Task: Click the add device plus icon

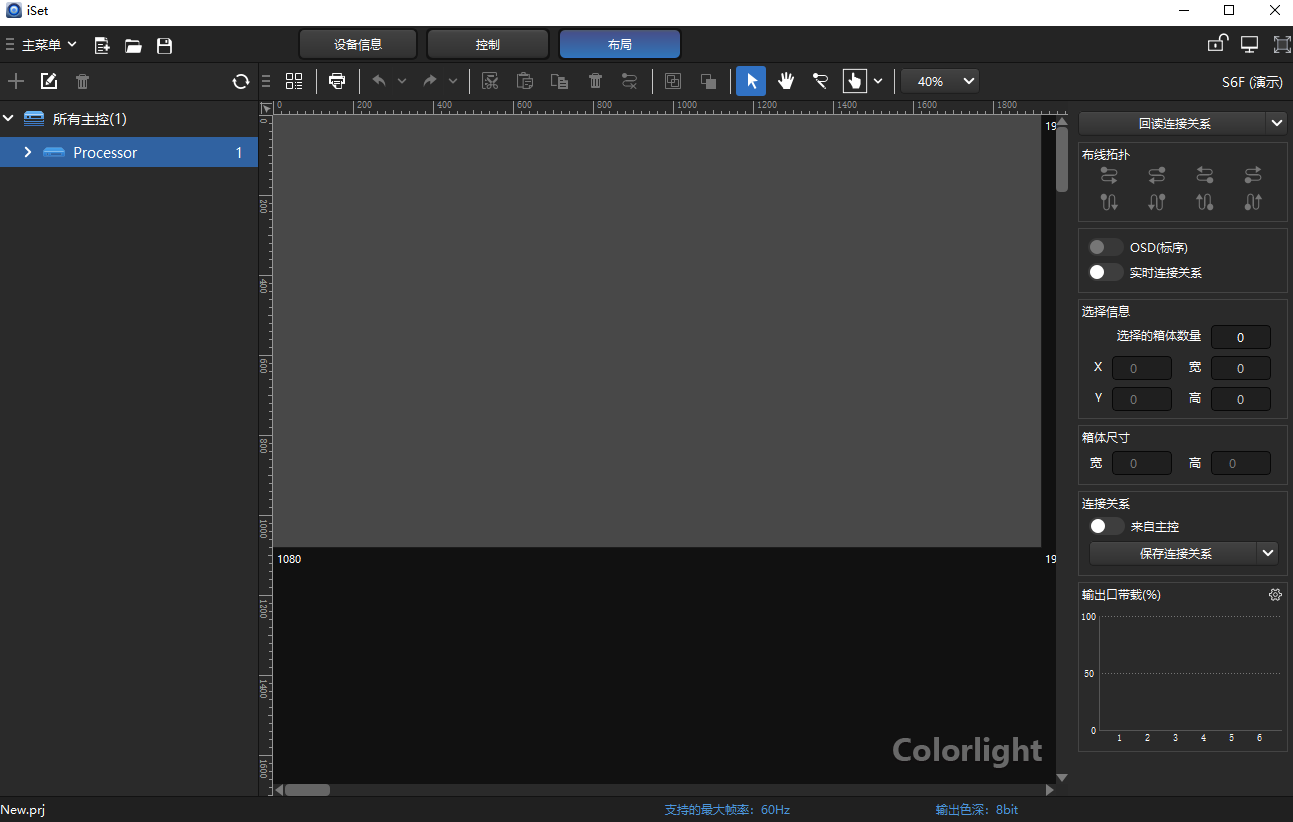Action: point(16,82)
